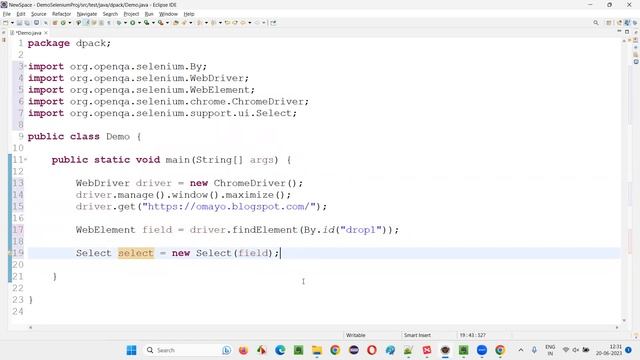Open Firefox from the taskbar

[x=243, y=350]
